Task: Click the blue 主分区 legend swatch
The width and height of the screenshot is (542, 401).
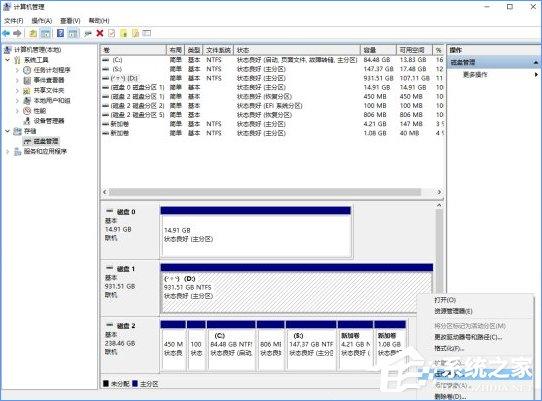Action: coord(135,384)
